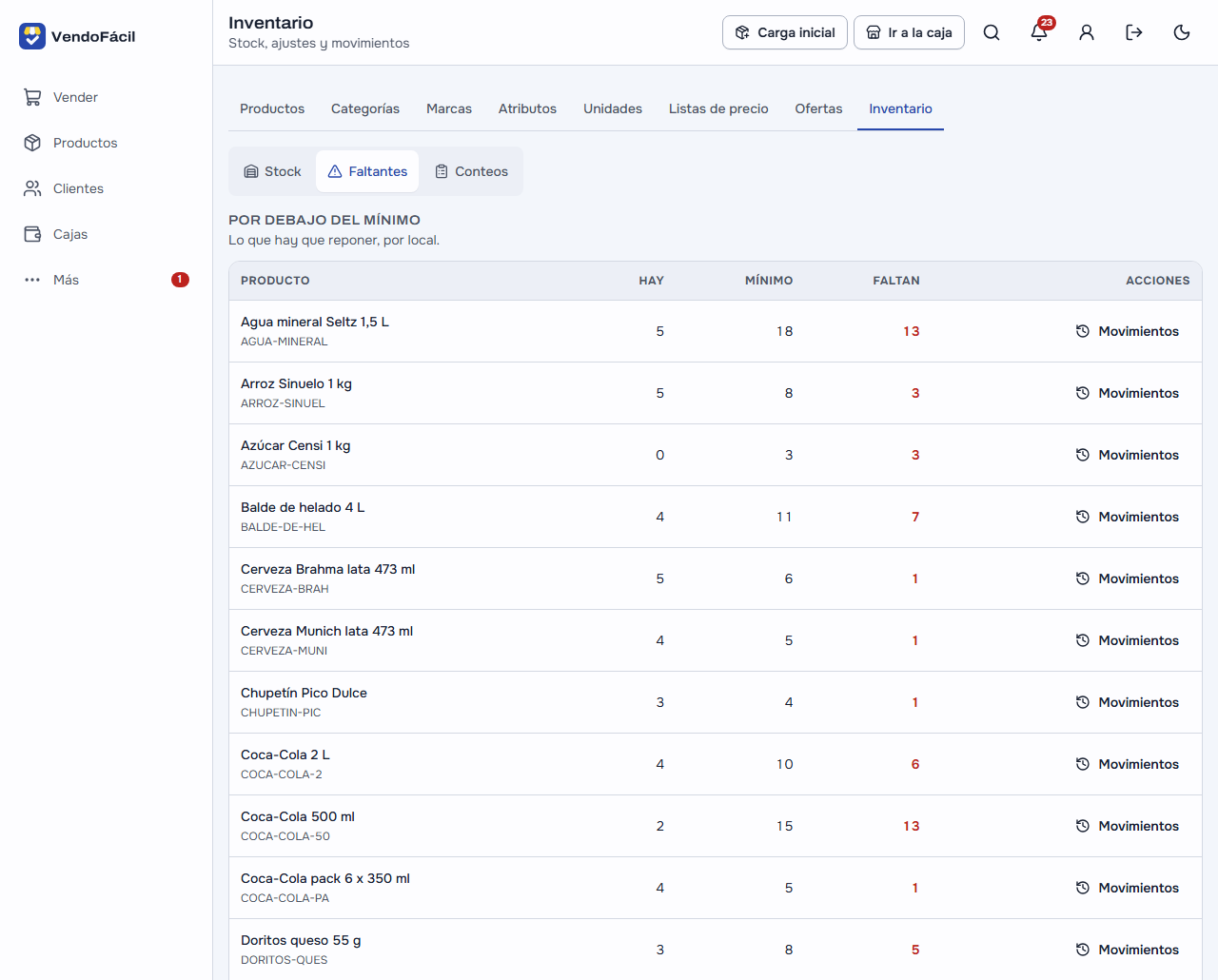Click the PRODUCTO column header
This screenshot has width=1218, height=980.
[x=275, y=281]
